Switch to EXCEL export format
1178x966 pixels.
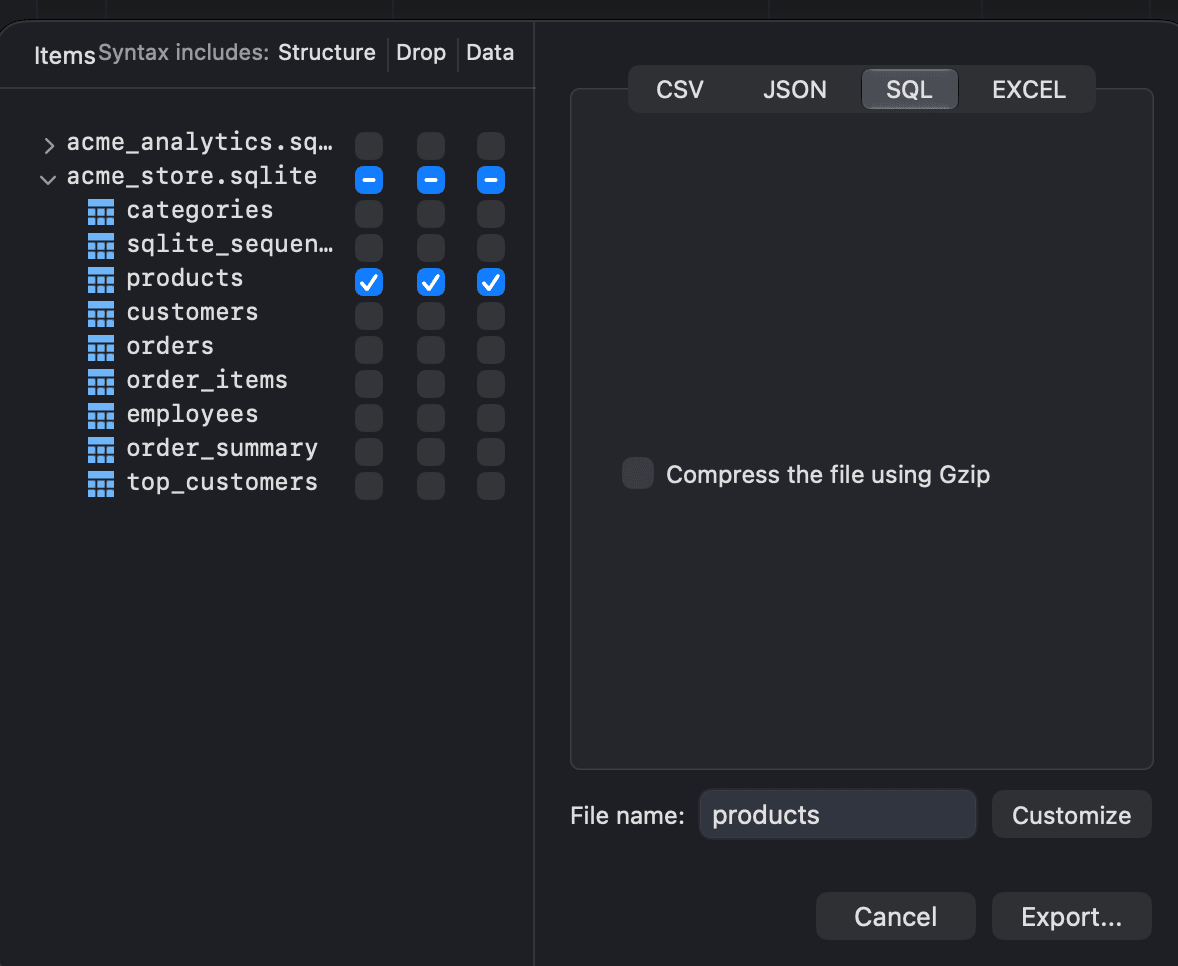click(1028, 89)
